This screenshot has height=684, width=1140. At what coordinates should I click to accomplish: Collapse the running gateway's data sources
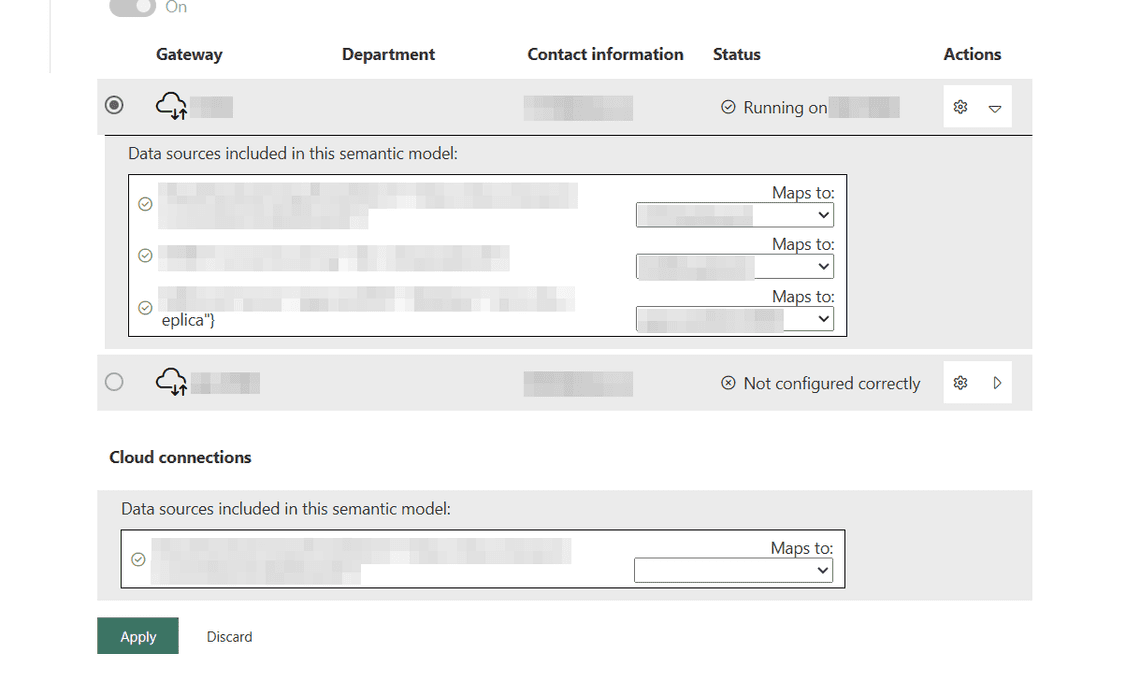pyautogui.click(x=995, y=108)
